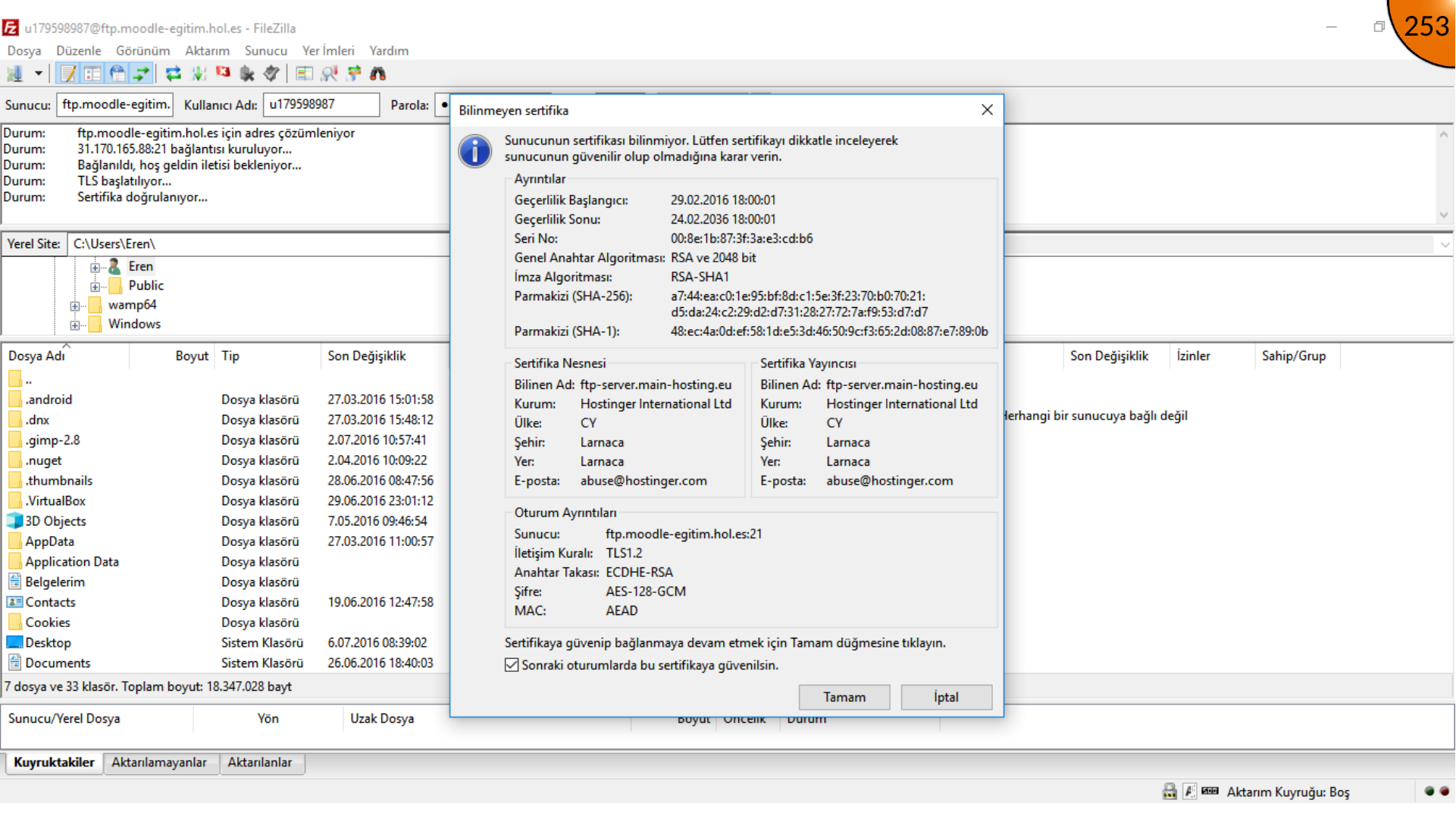
Task: Open Görünüm menu
Action: pos(142,51)
